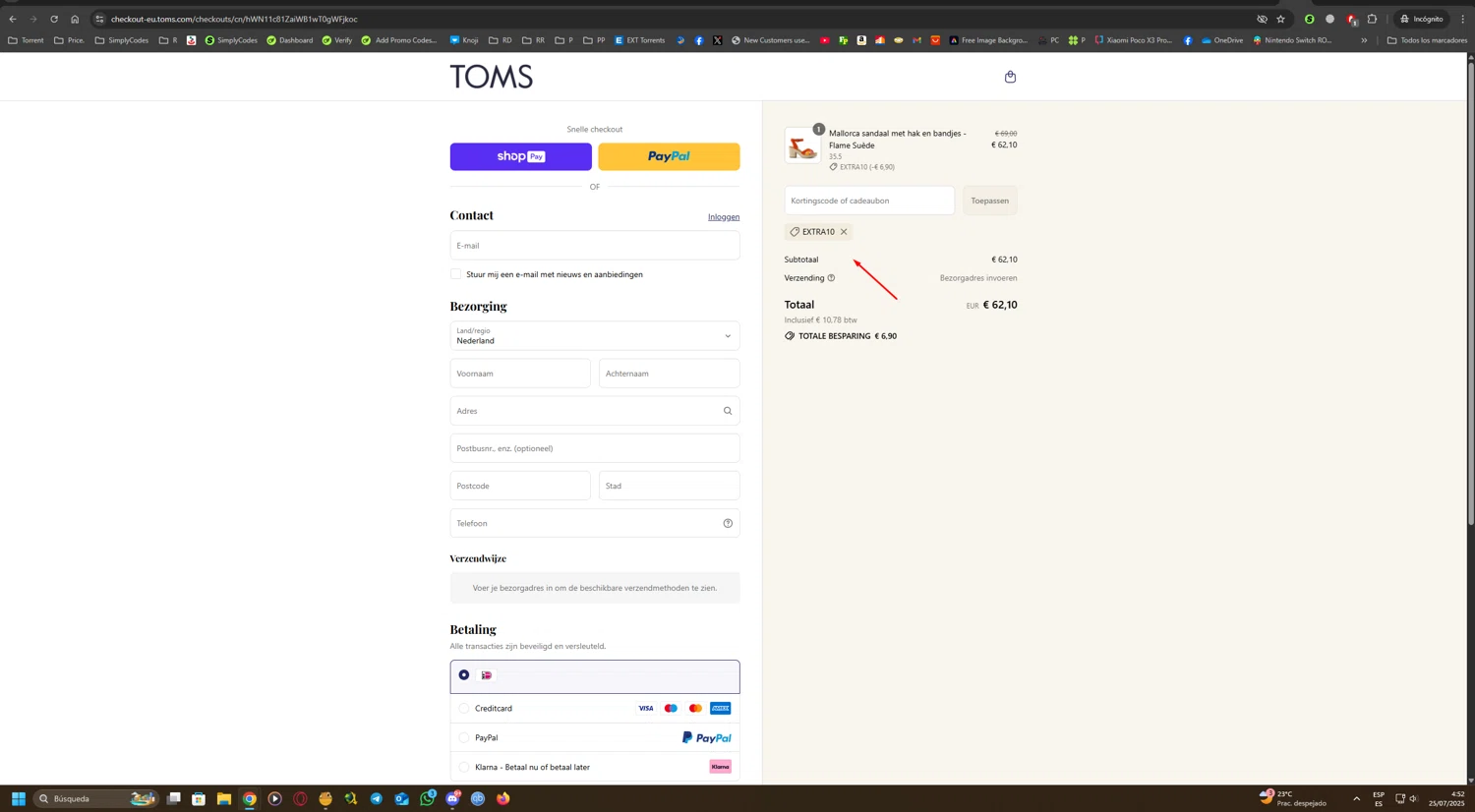Click the page vertical scrollbar
The image size is (1475, 812).
tap(1470, 295)
